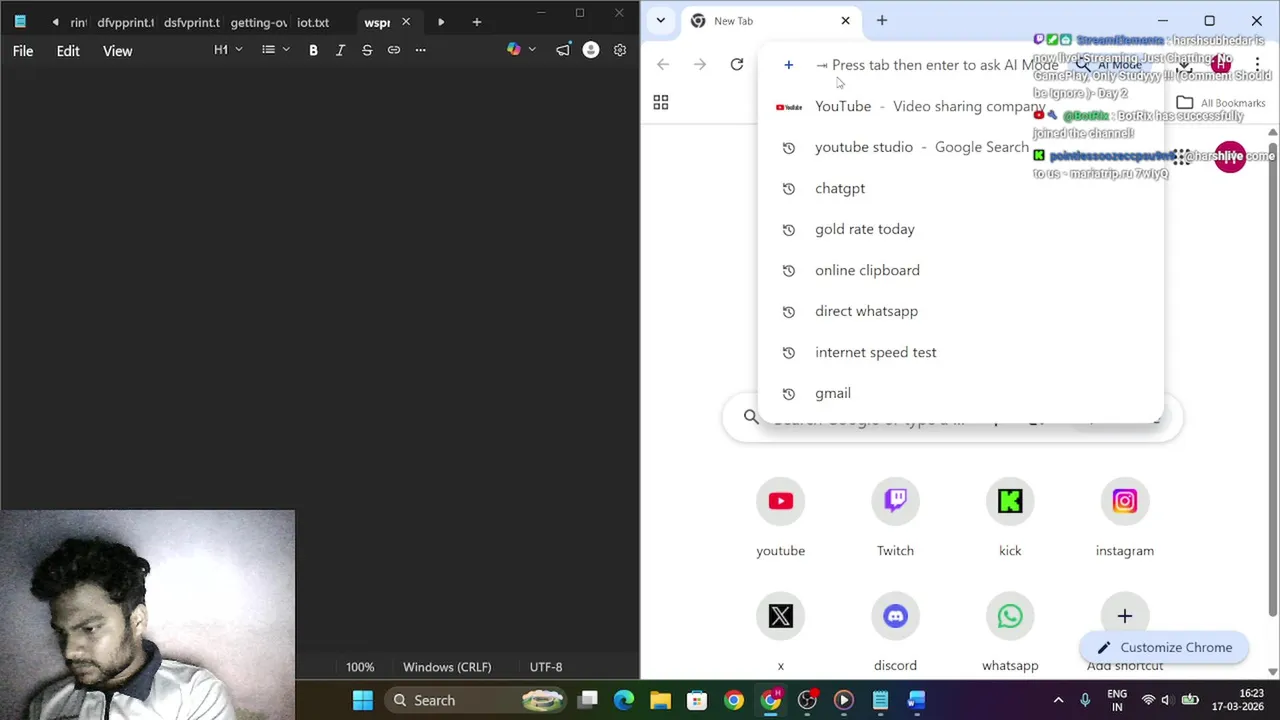This screenshot has height=720, width=1280.
Task: Open File Explorer from taskbar
Action: click(x=660, y=700)
